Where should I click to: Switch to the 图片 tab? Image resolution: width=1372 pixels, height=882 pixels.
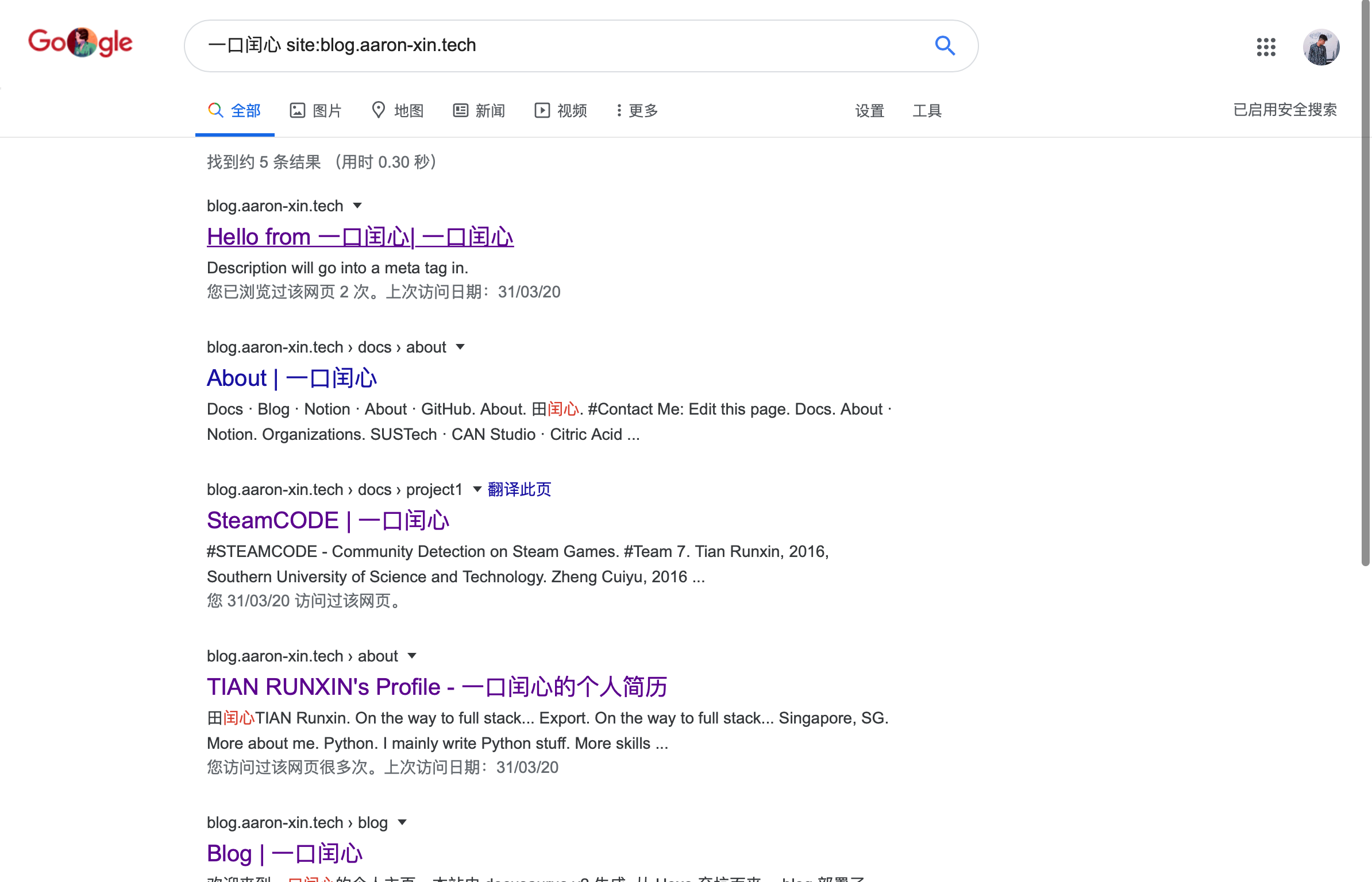315,110
